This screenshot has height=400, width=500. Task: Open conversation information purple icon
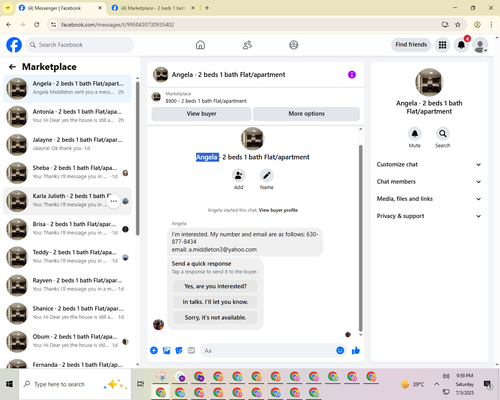point(352,75)
